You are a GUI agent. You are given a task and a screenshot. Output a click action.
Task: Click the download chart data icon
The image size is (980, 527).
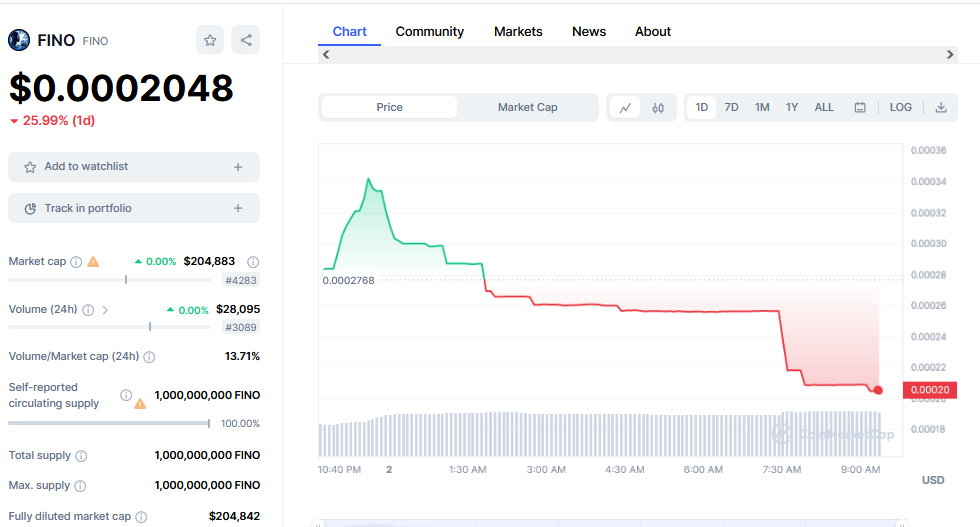tap(941, 108)
